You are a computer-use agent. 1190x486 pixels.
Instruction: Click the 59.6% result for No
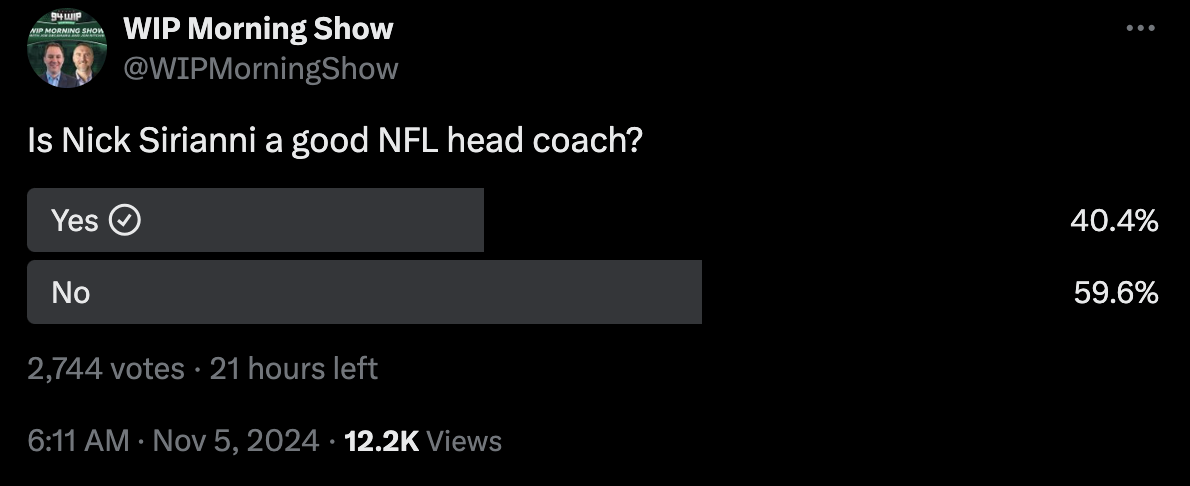[x=1114, y=292]
